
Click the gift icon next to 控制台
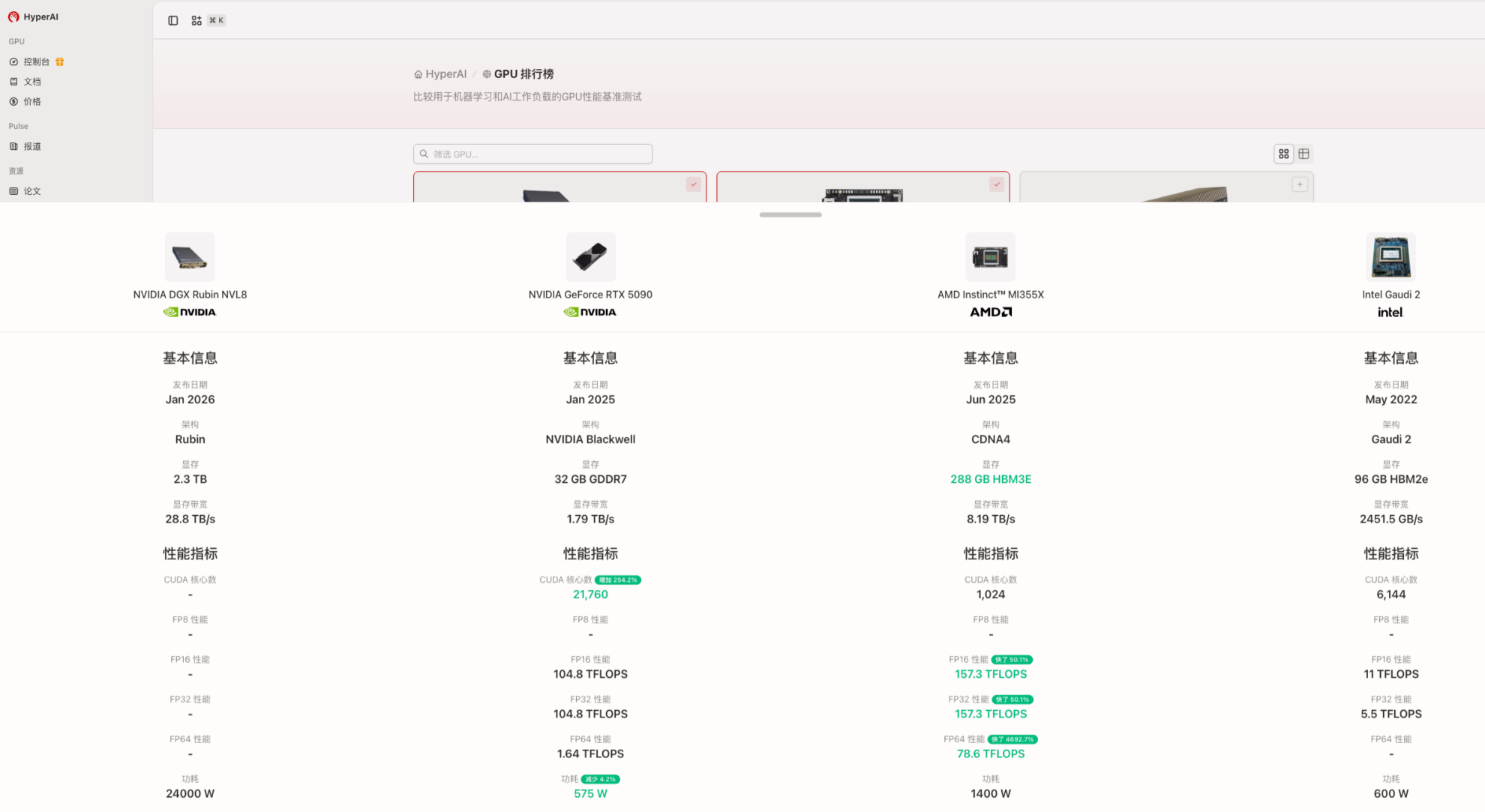[x=60, y=61]
